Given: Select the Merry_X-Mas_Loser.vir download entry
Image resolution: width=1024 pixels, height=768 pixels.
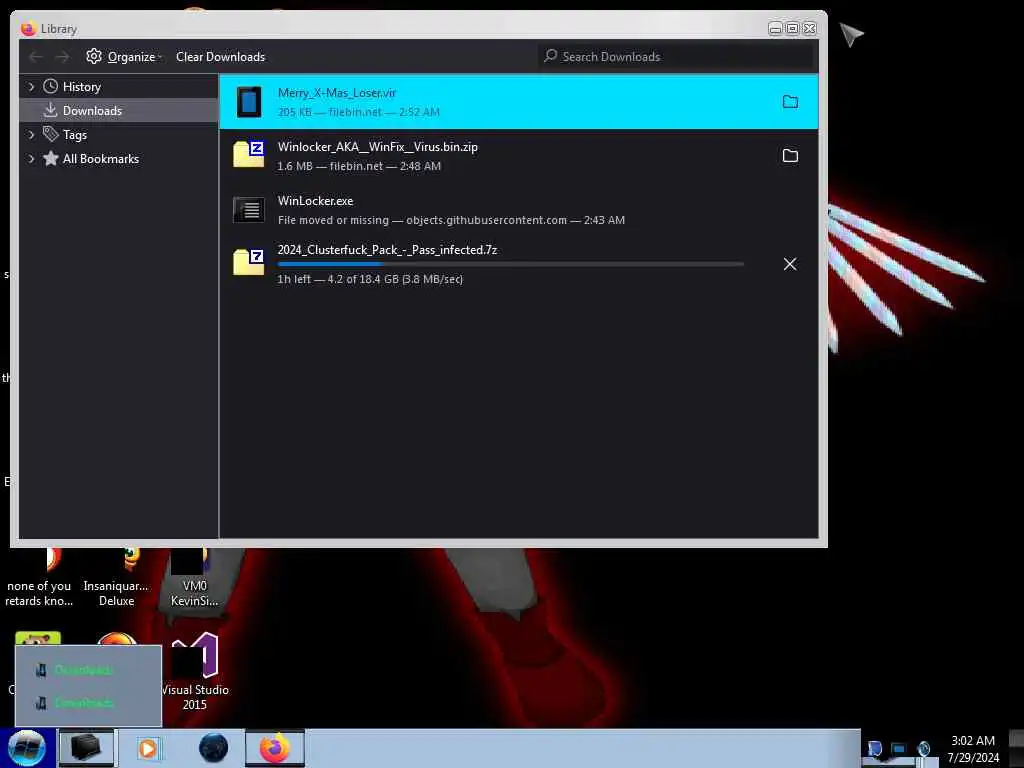Looking at the screenshot, I should pos(519,102).
